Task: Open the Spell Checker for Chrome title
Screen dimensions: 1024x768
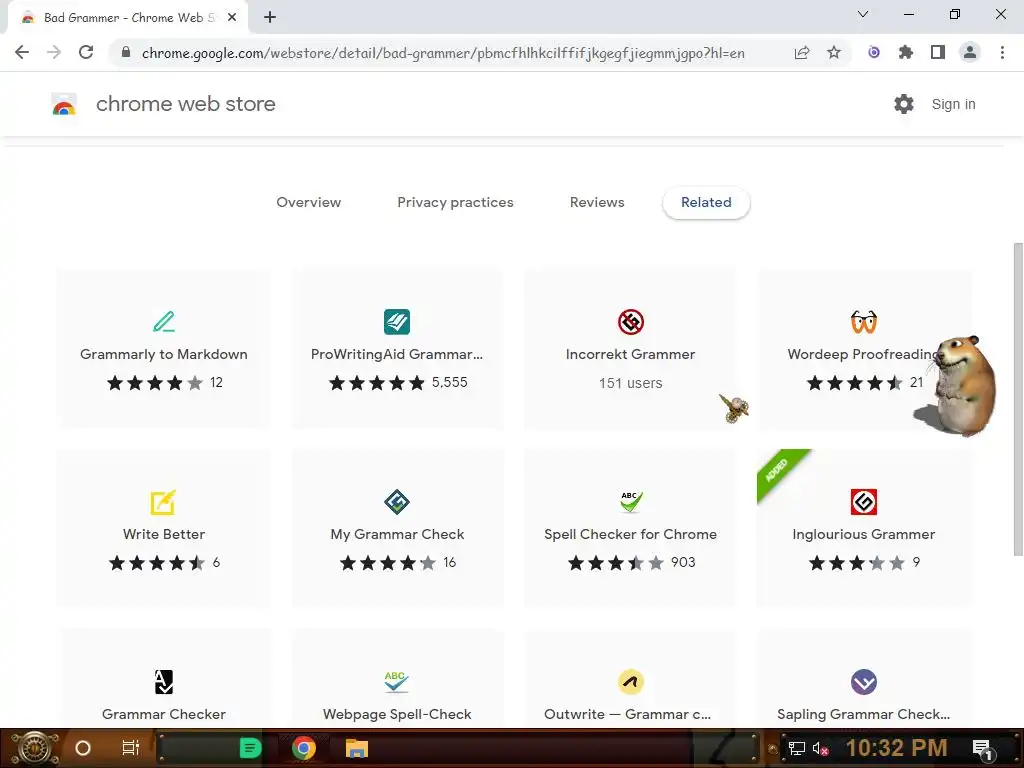Action: click(630, 534)
